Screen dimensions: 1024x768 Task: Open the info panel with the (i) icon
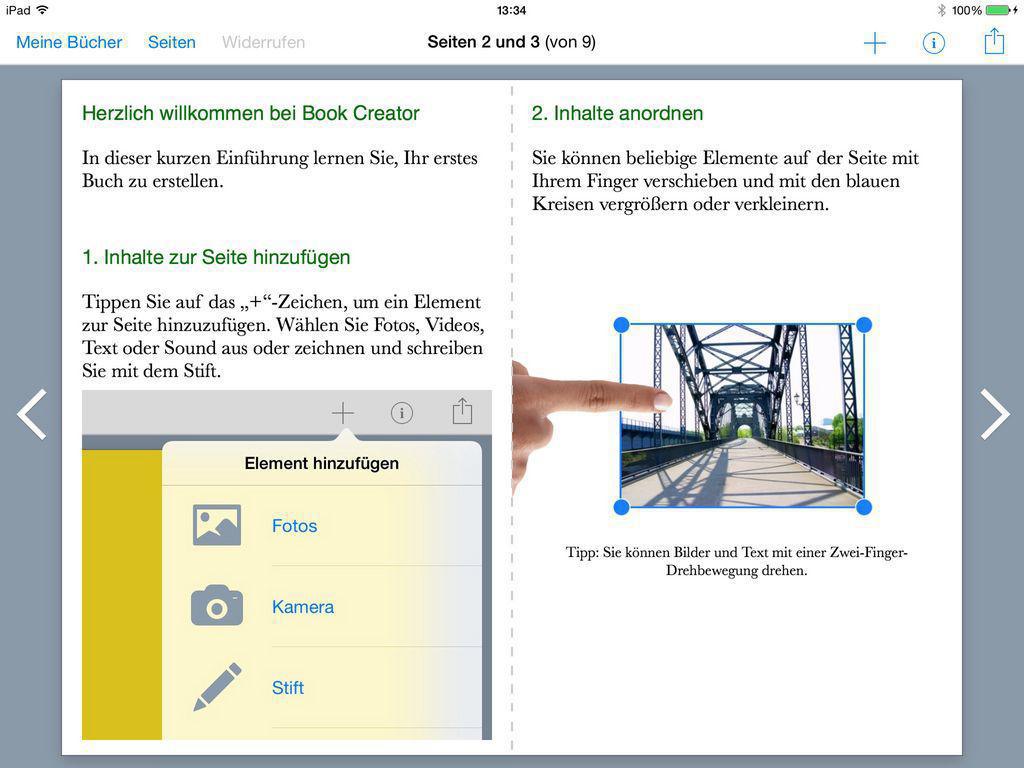tap(933, 42)
